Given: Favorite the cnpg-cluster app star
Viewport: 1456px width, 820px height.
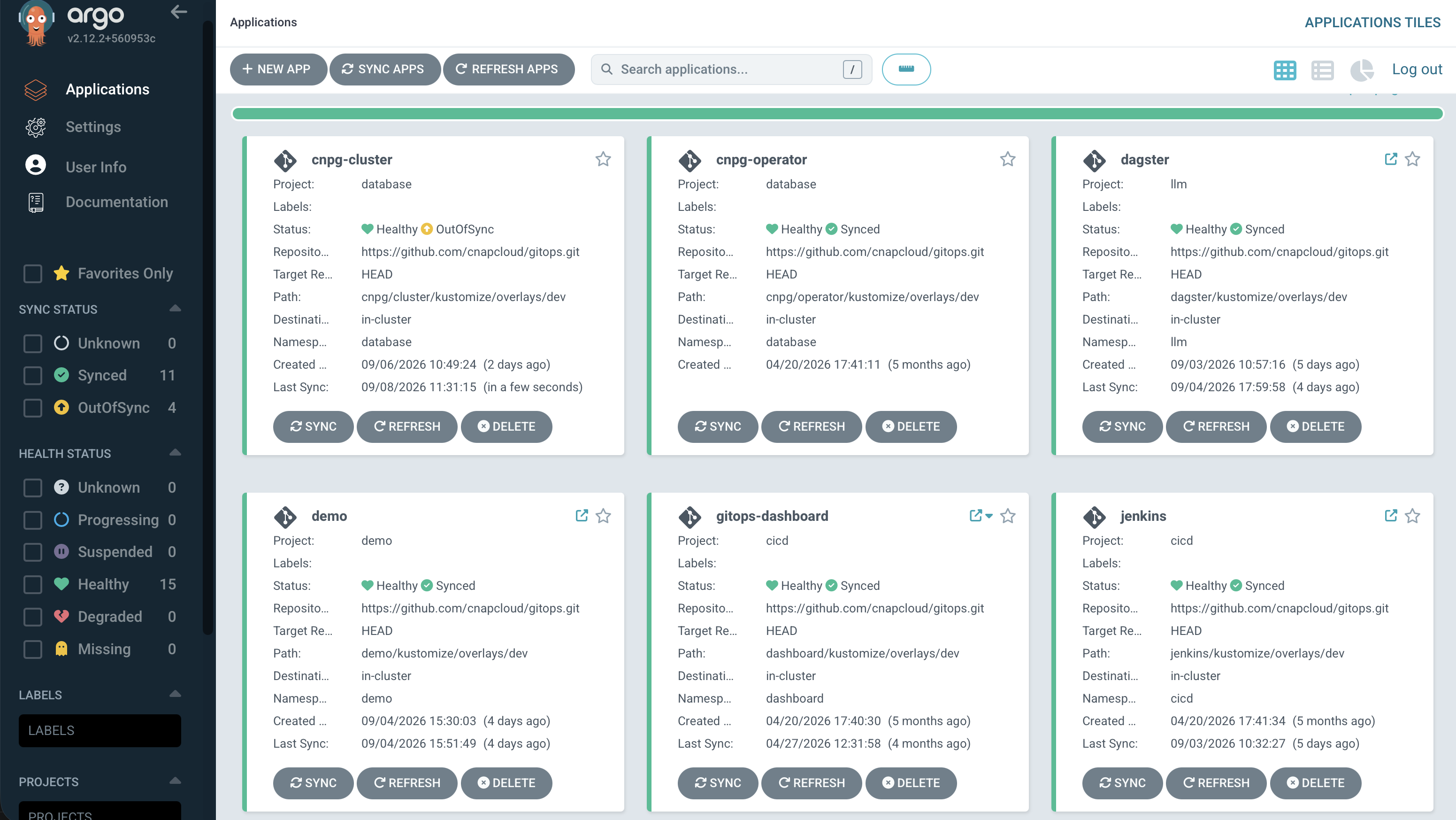Looking at the screenshot, I should point(603,159).
